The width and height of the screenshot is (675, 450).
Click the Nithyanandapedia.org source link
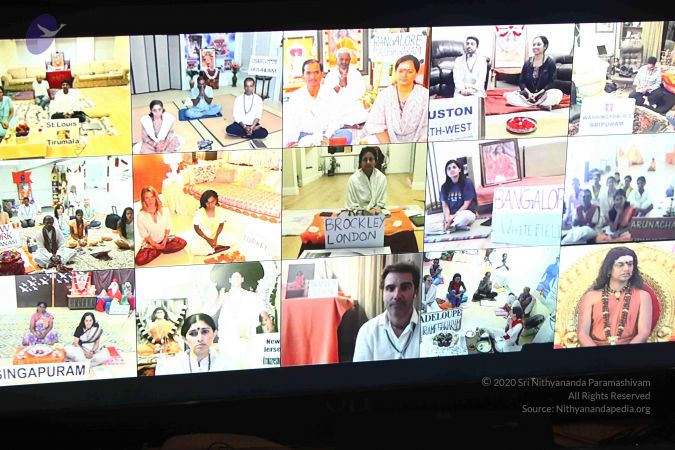585,409
